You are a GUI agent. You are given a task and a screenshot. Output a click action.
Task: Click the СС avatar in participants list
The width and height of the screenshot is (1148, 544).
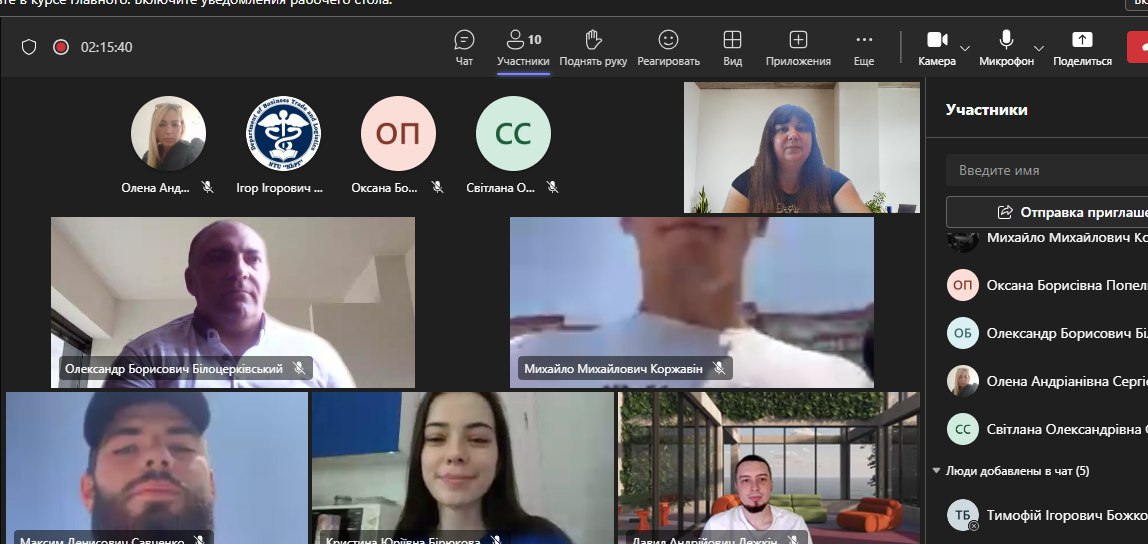coord(963,429)
